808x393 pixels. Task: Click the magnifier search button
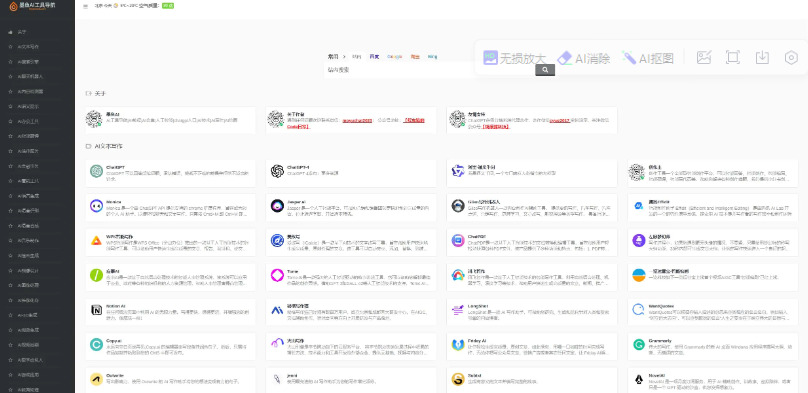(x=545, y=70)
